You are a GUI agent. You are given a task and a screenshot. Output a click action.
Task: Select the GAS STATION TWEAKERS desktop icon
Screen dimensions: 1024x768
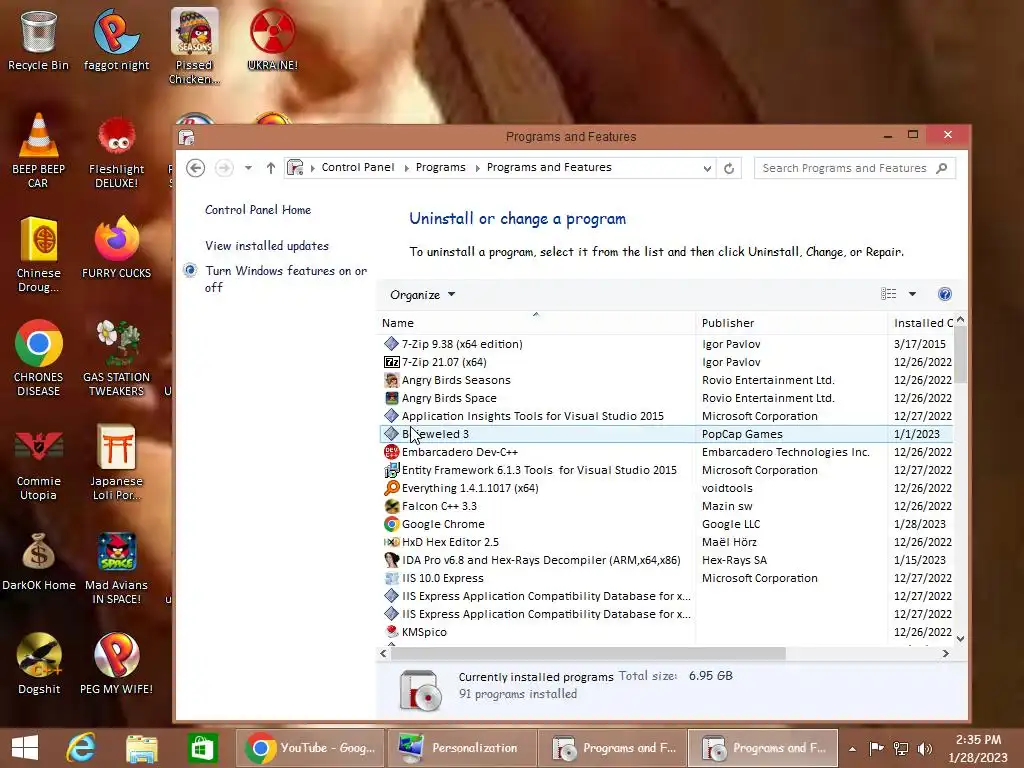(116, 358)
